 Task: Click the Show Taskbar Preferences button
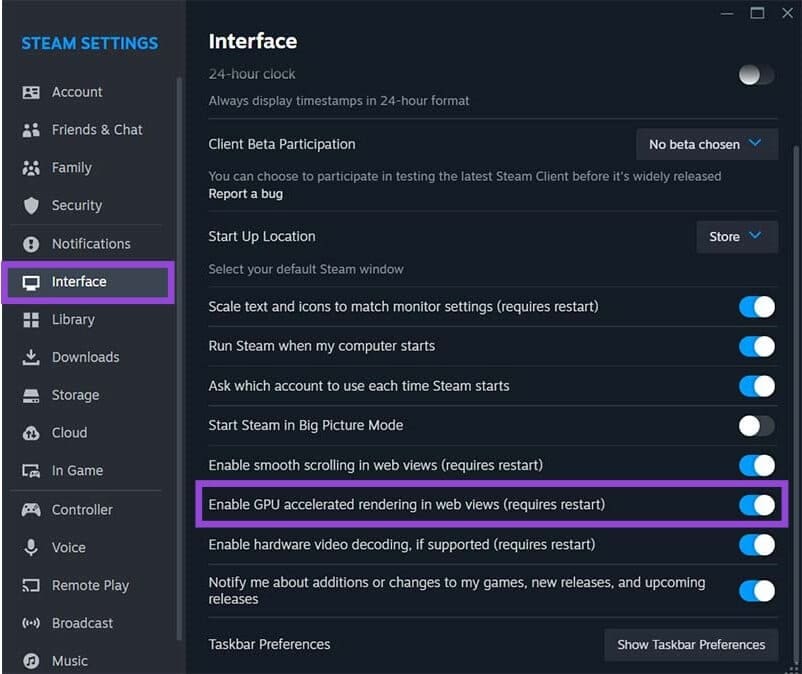tap(691, 645)
